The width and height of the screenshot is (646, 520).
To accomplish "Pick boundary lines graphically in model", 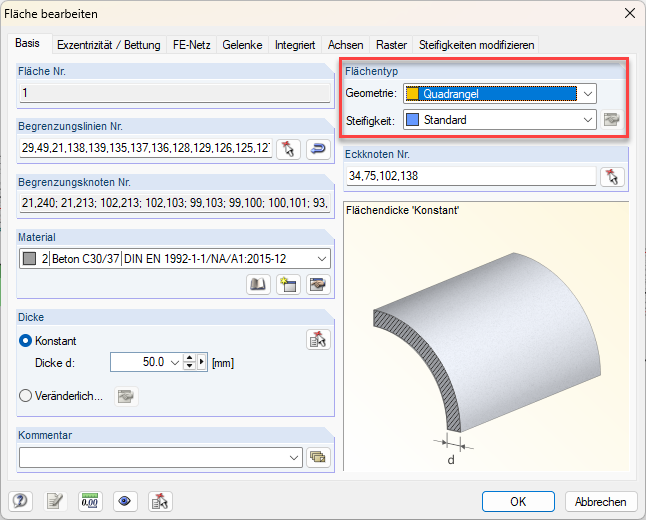I will (x=288, y=149).
